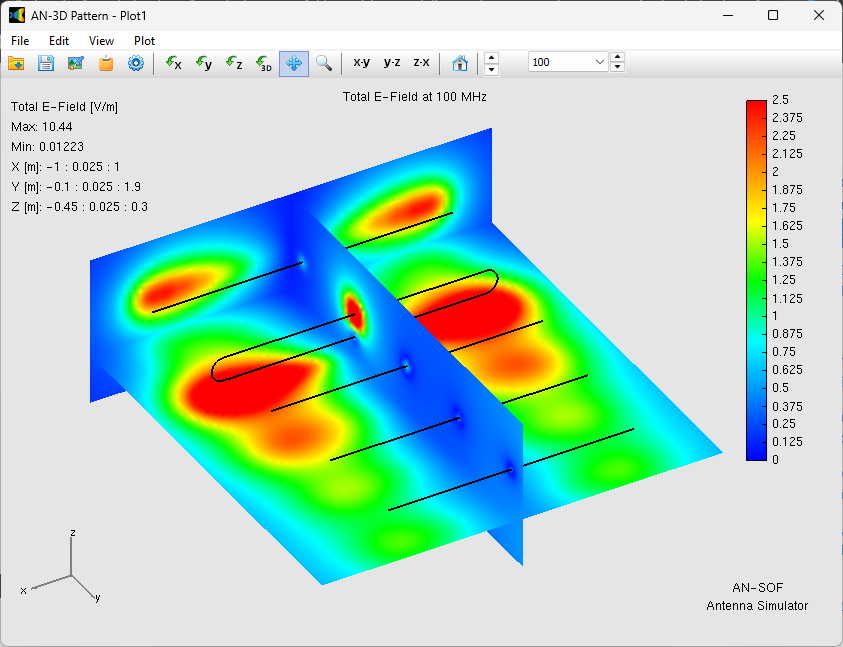Click the AN-SOF Antenna Simulator text
The image size is (843, 647).
[x=757, y=596]
